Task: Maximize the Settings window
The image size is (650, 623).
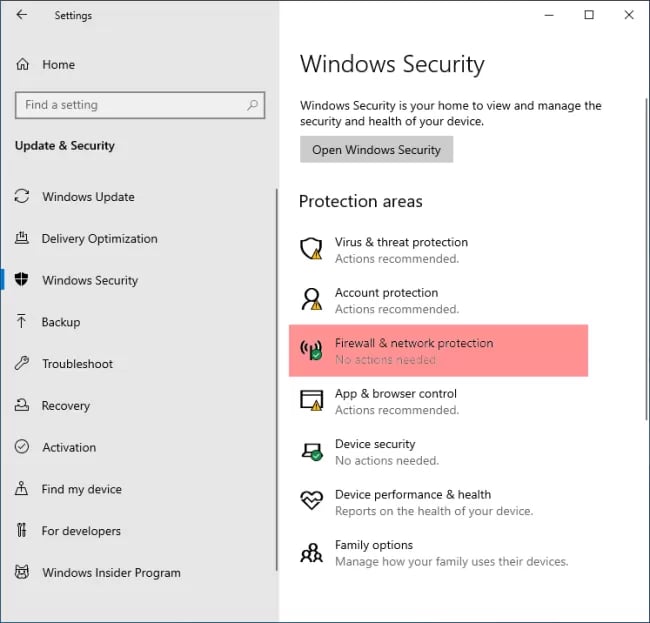Action: click(x=589, y=15)
